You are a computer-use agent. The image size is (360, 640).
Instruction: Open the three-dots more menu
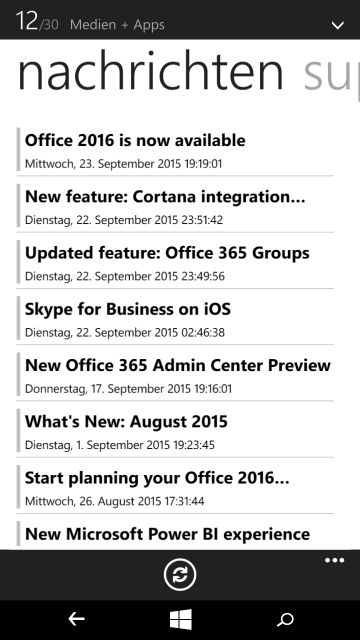pyautogui.click(x=335, y=560)
